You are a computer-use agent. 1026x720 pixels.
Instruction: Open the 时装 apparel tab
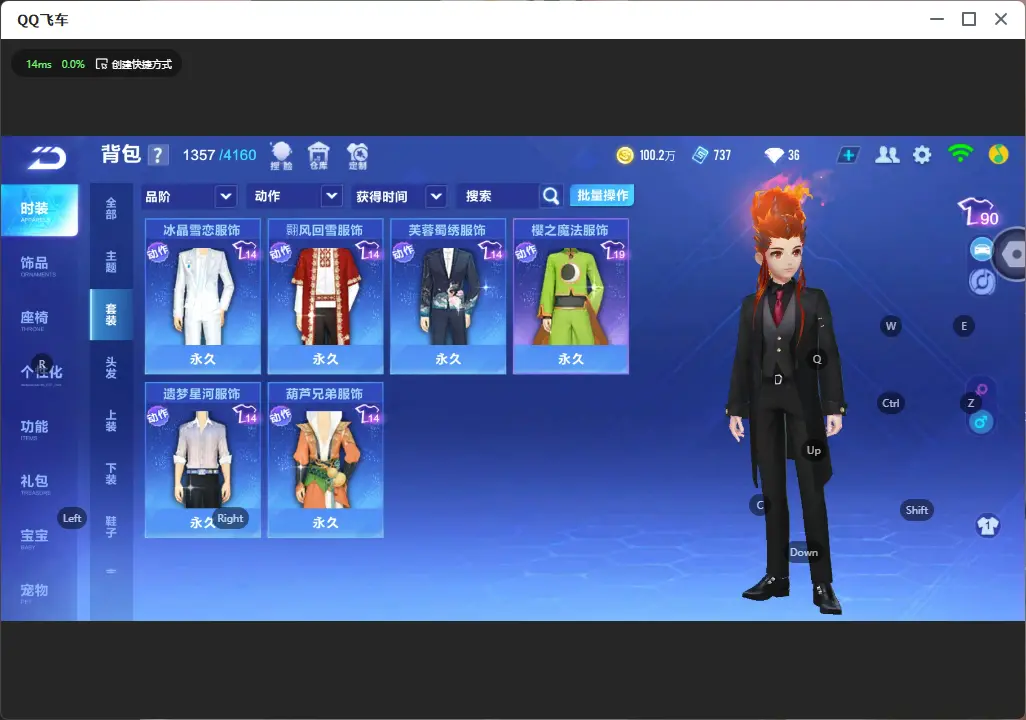pos(39,209)
